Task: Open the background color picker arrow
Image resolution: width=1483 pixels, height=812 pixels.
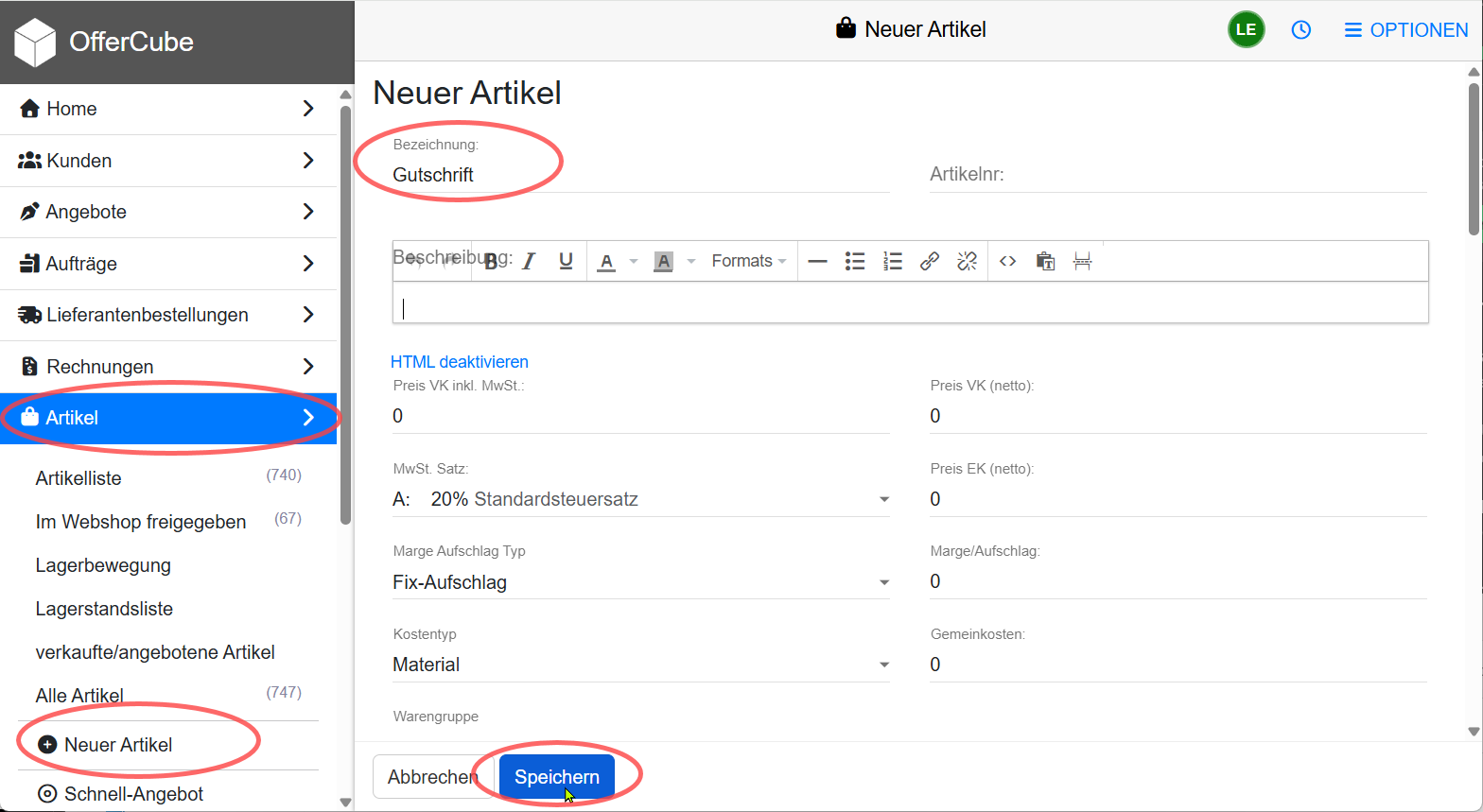Action: pyautogui.click(x=691, y=262)
